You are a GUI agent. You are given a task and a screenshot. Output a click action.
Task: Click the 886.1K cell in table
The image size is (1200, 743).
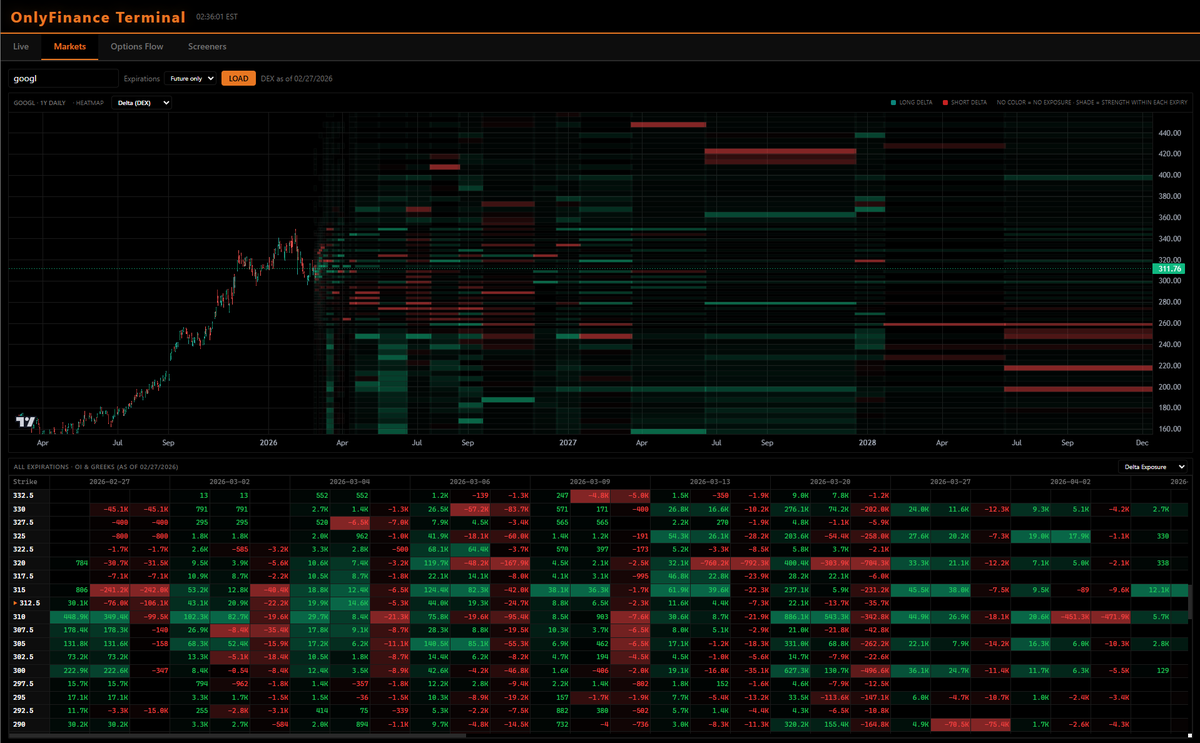click(790, 617)
